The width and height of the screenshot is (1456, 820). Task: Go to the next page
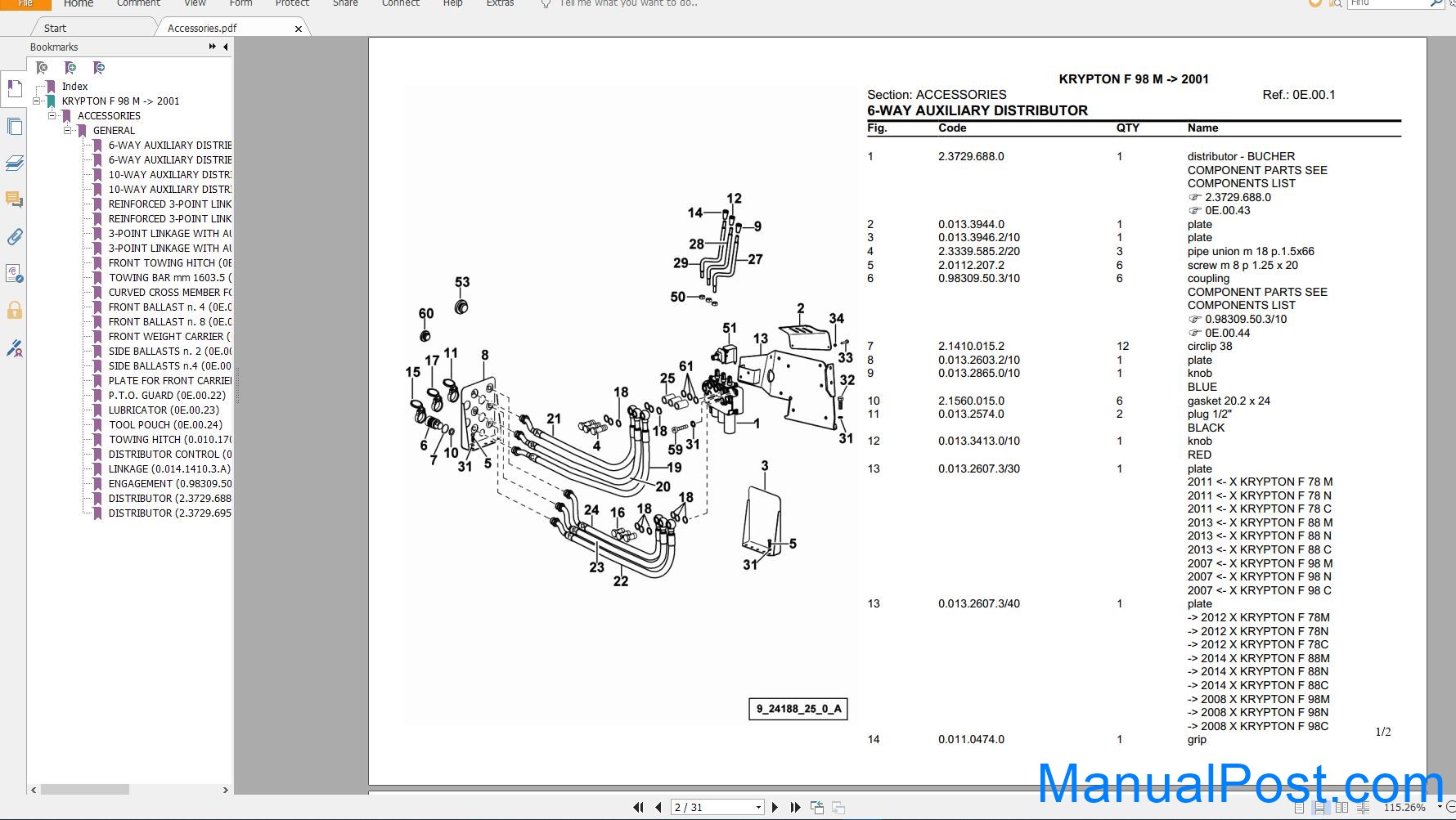click(775, 807)
